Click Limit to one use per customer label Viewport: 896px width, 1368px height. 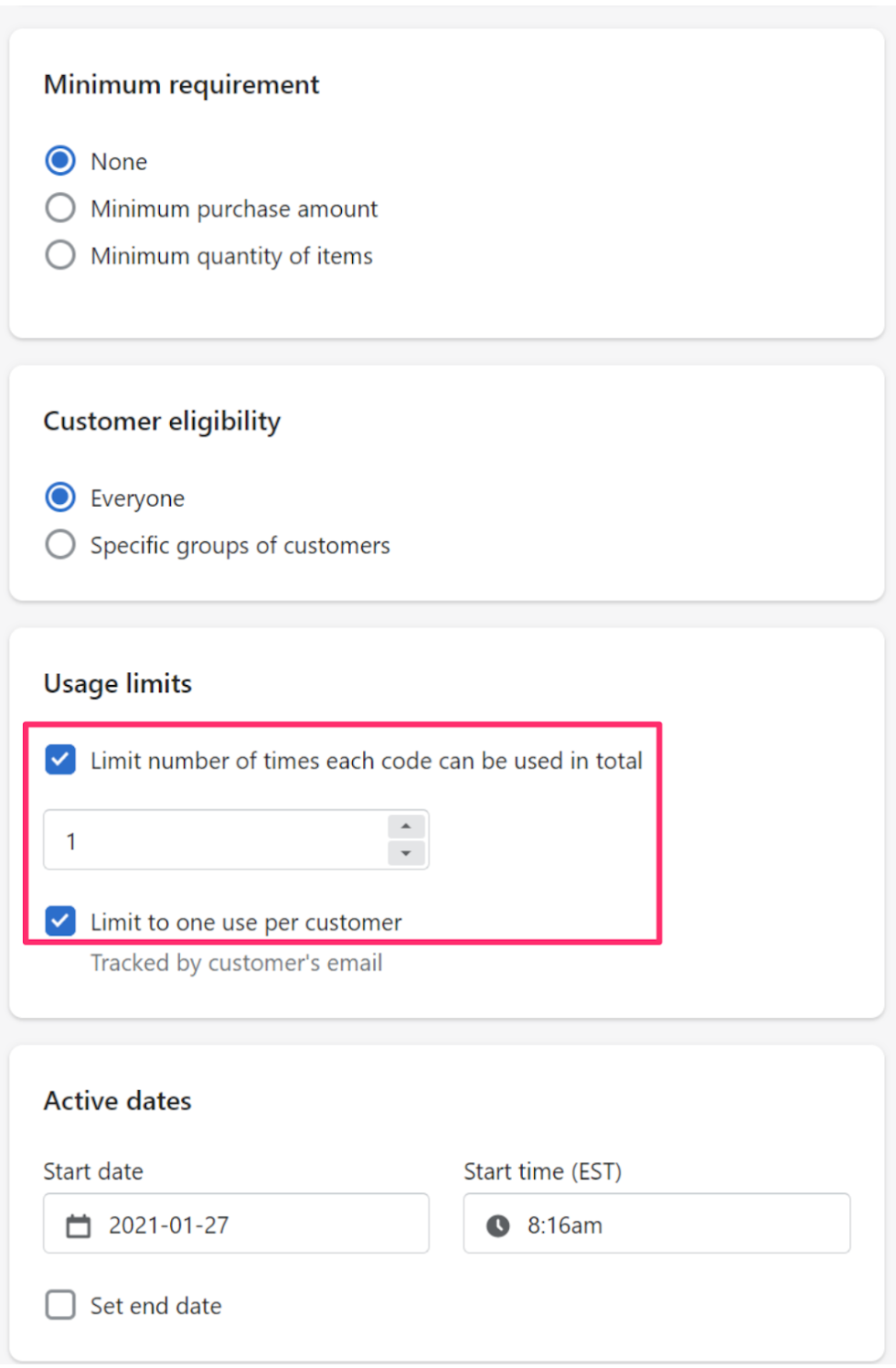click(x=246, y=923)
